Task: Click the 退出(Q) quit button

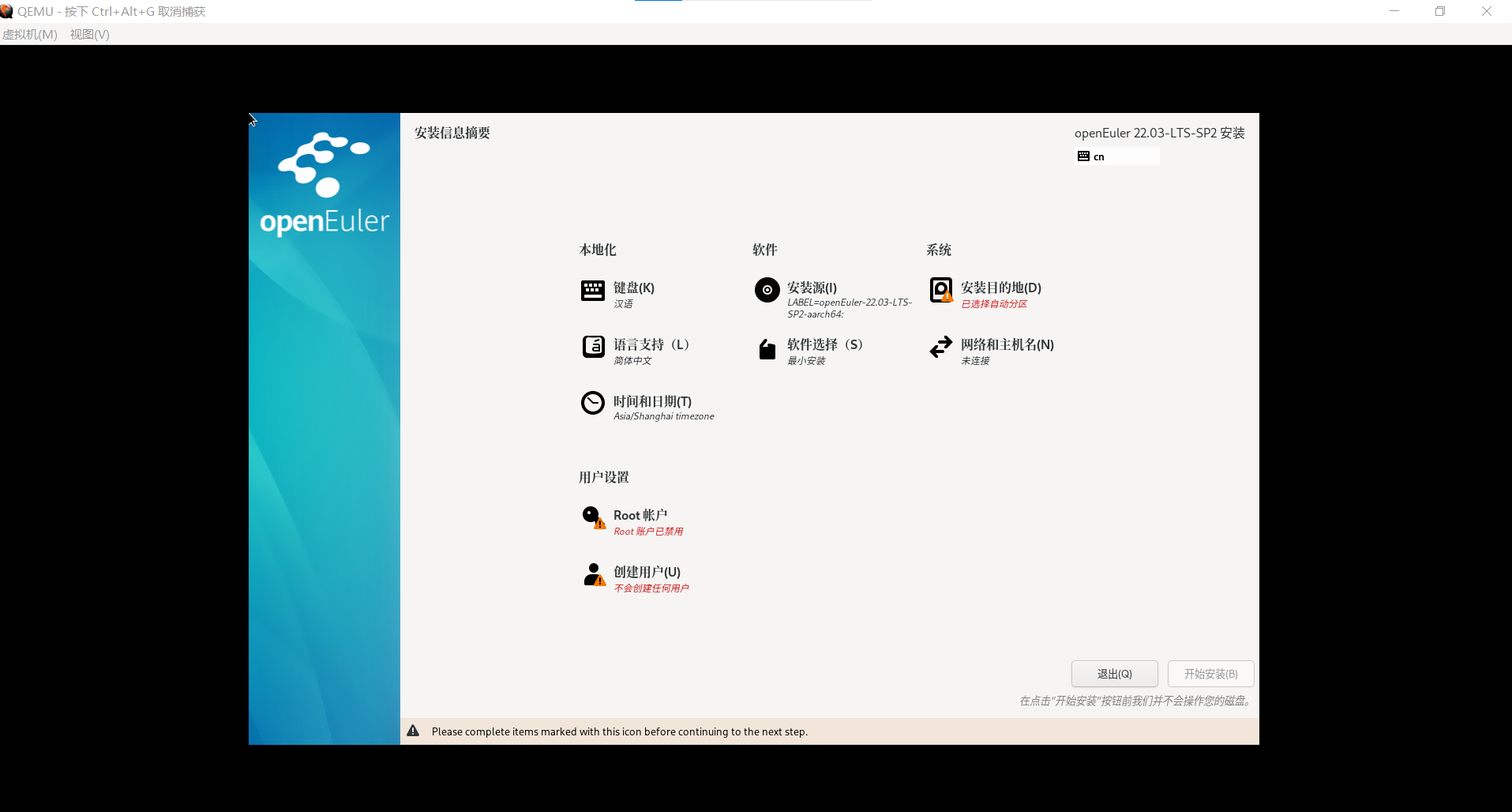Action: tap(1114, 674)
